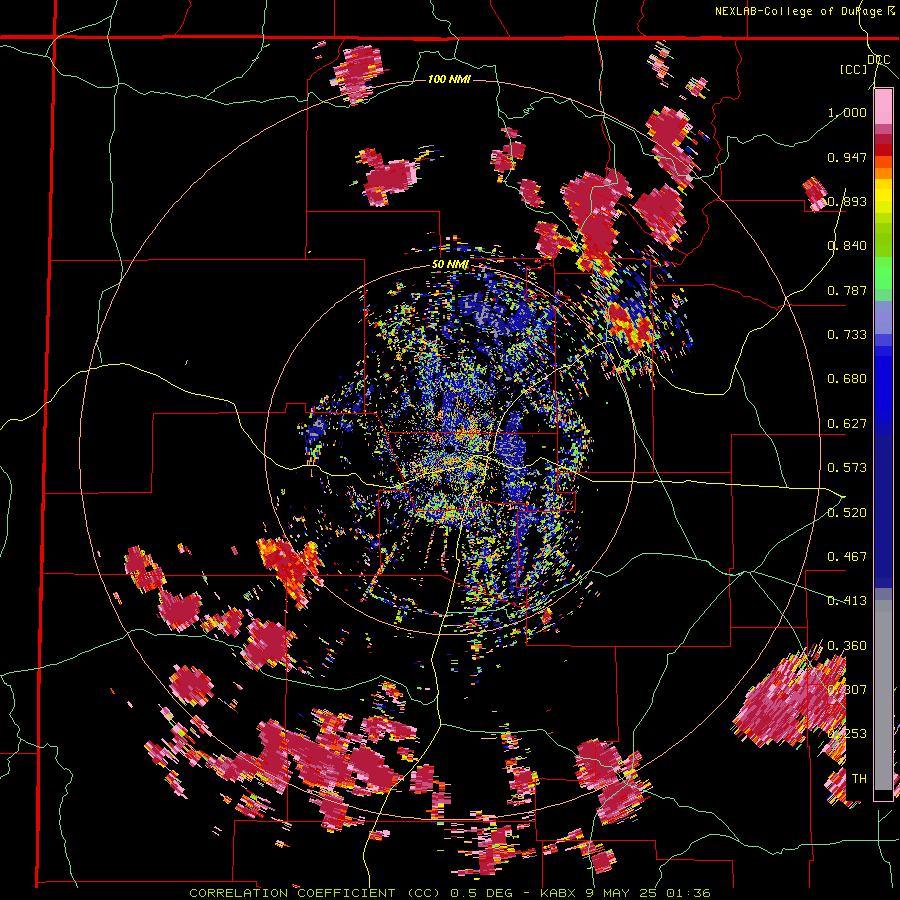Click the 0.947 legend value
Screen dimensions: 900x900
pos(847,157)
